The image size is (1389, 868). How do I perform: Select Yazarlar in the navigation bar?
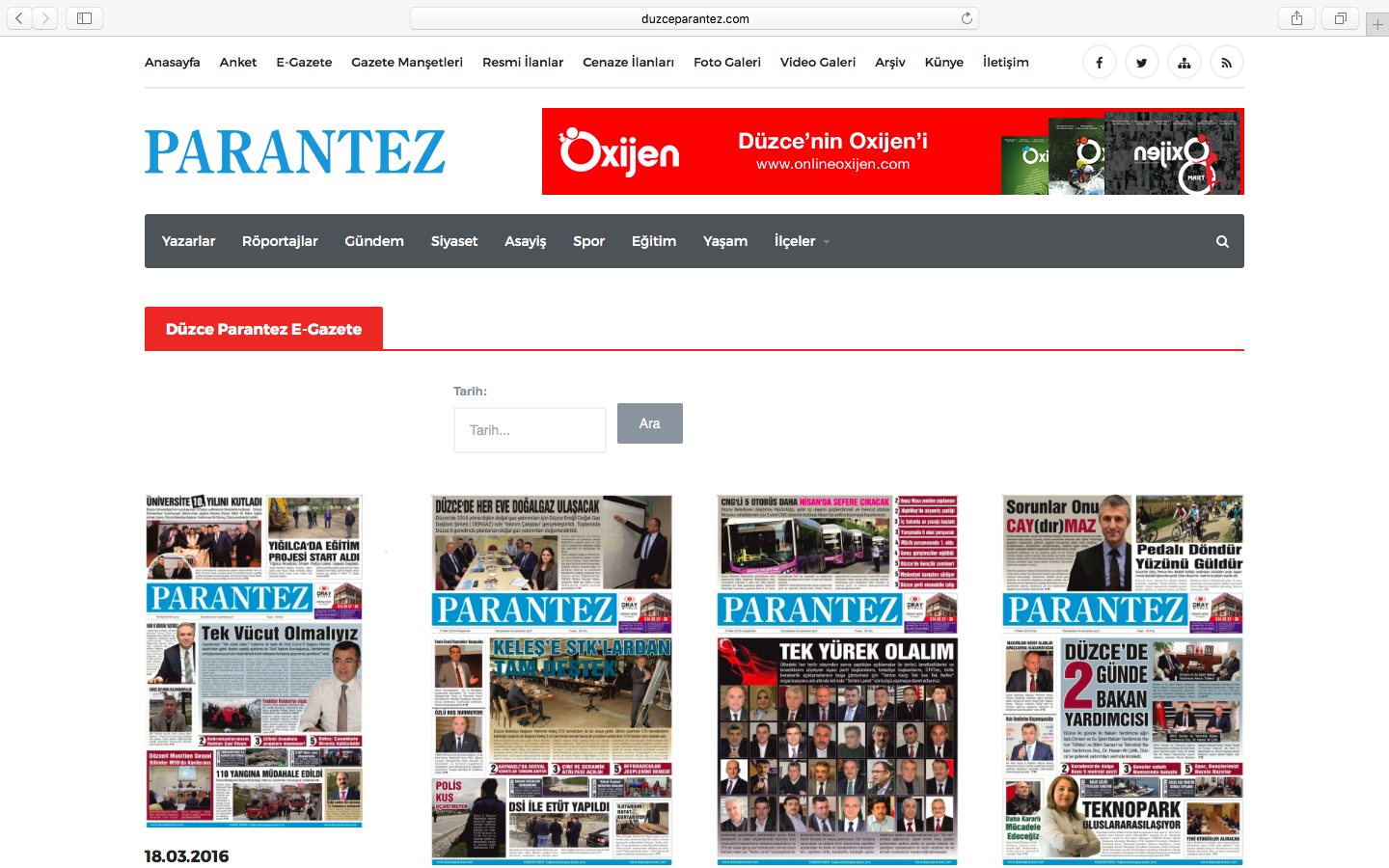(x=188, y=241)
